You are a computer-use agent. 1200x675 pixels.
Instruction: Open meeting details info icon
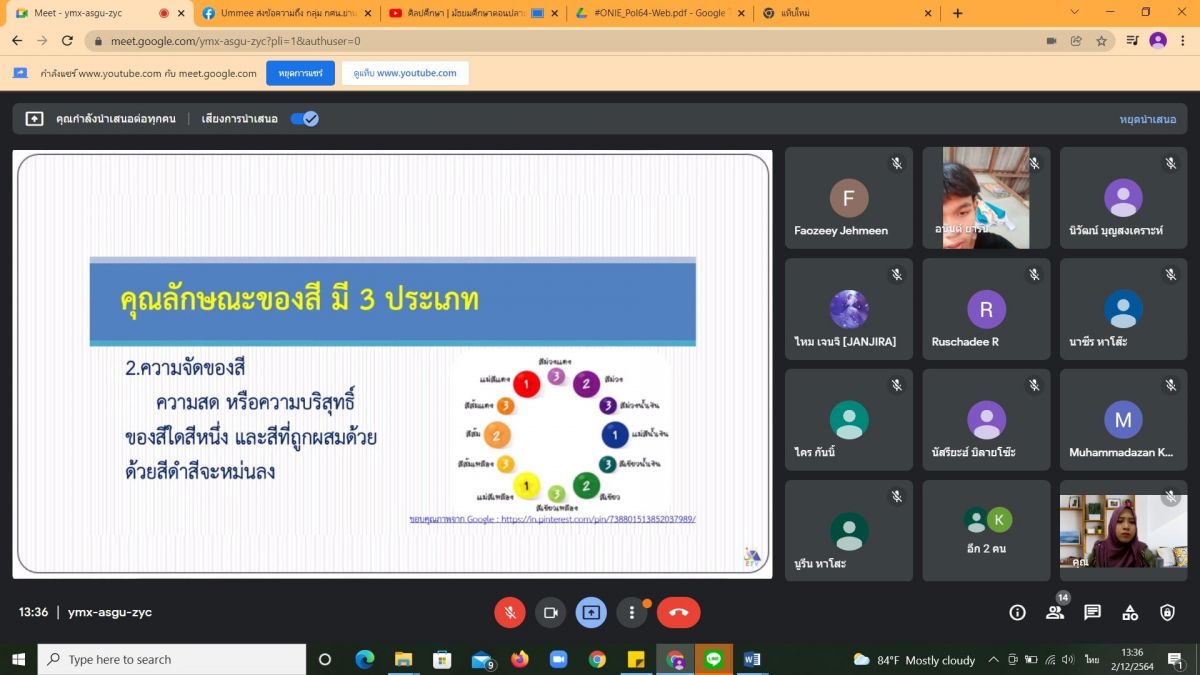[x=1017, y=612]
